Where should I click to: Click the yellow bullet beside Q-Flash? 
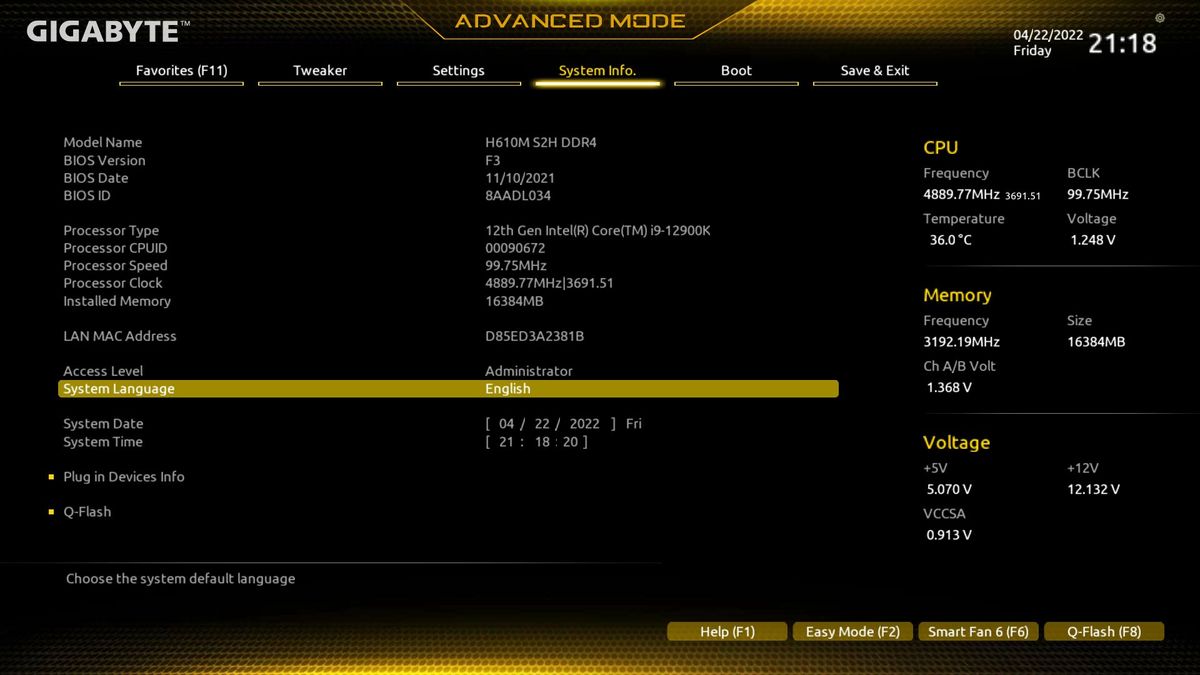point(51,512)
